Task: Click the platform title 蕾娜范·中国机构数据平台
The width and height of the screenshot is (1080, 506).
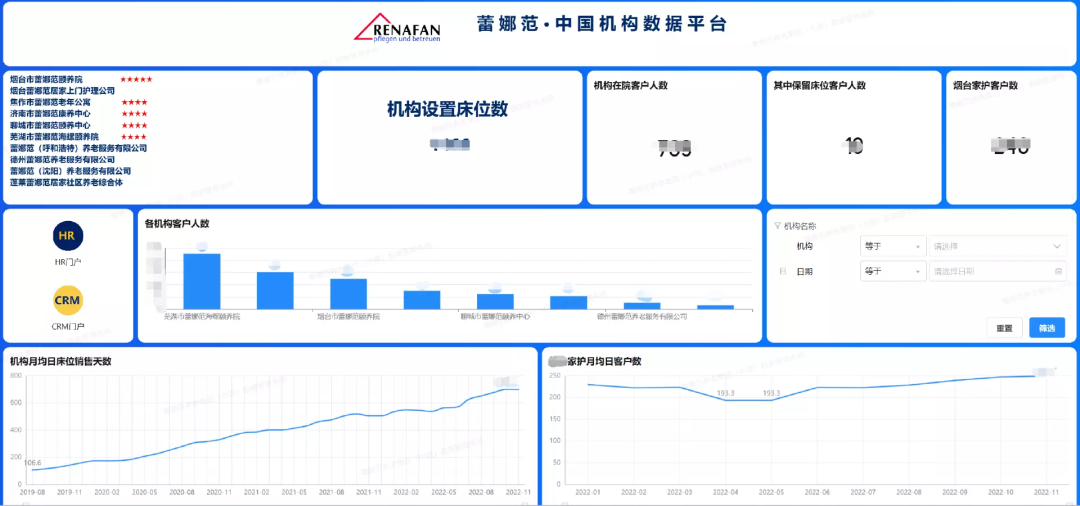Action: [602, 24]
